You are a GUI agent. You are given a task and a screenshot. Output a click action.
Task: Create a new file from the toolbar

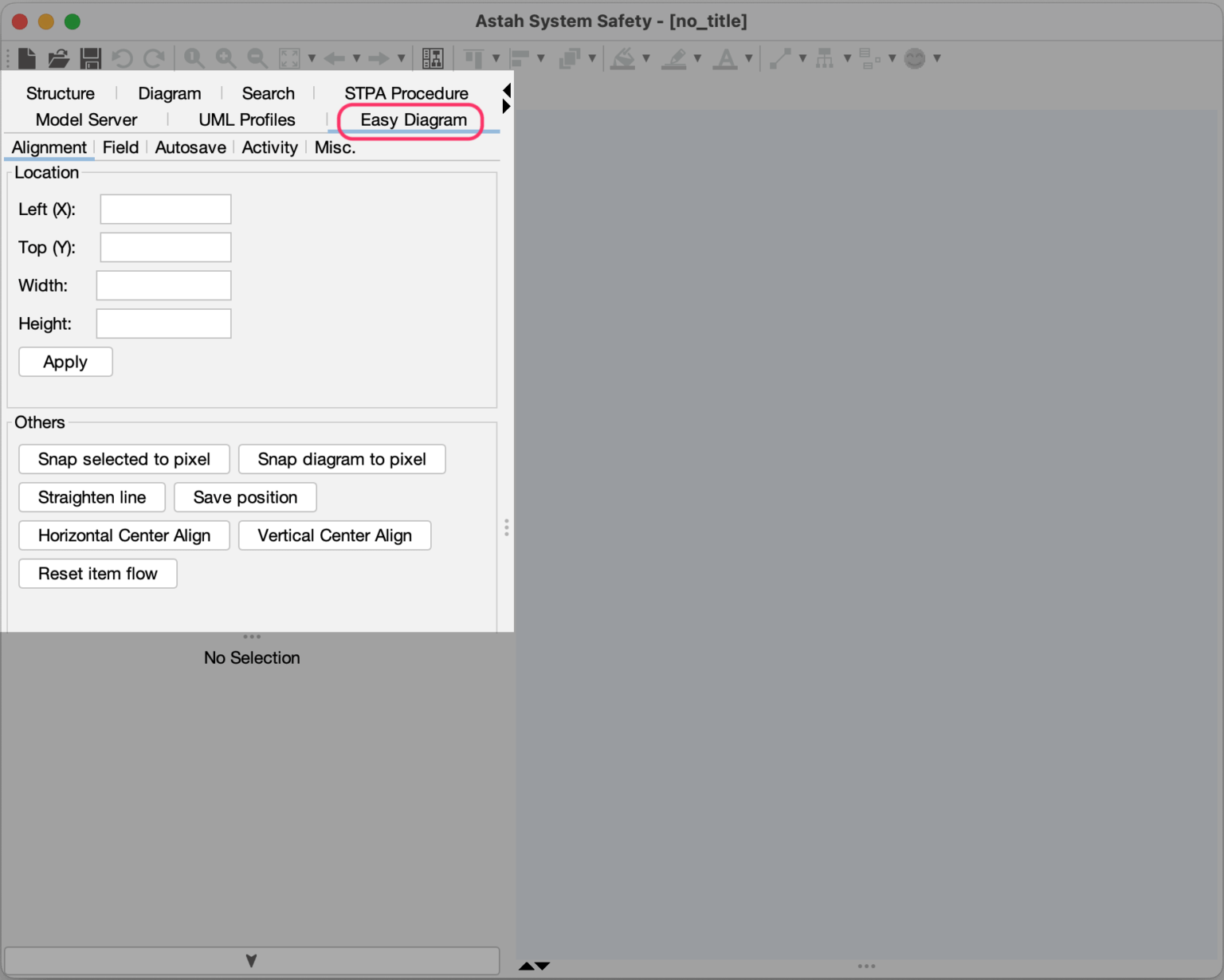point(25,57)
